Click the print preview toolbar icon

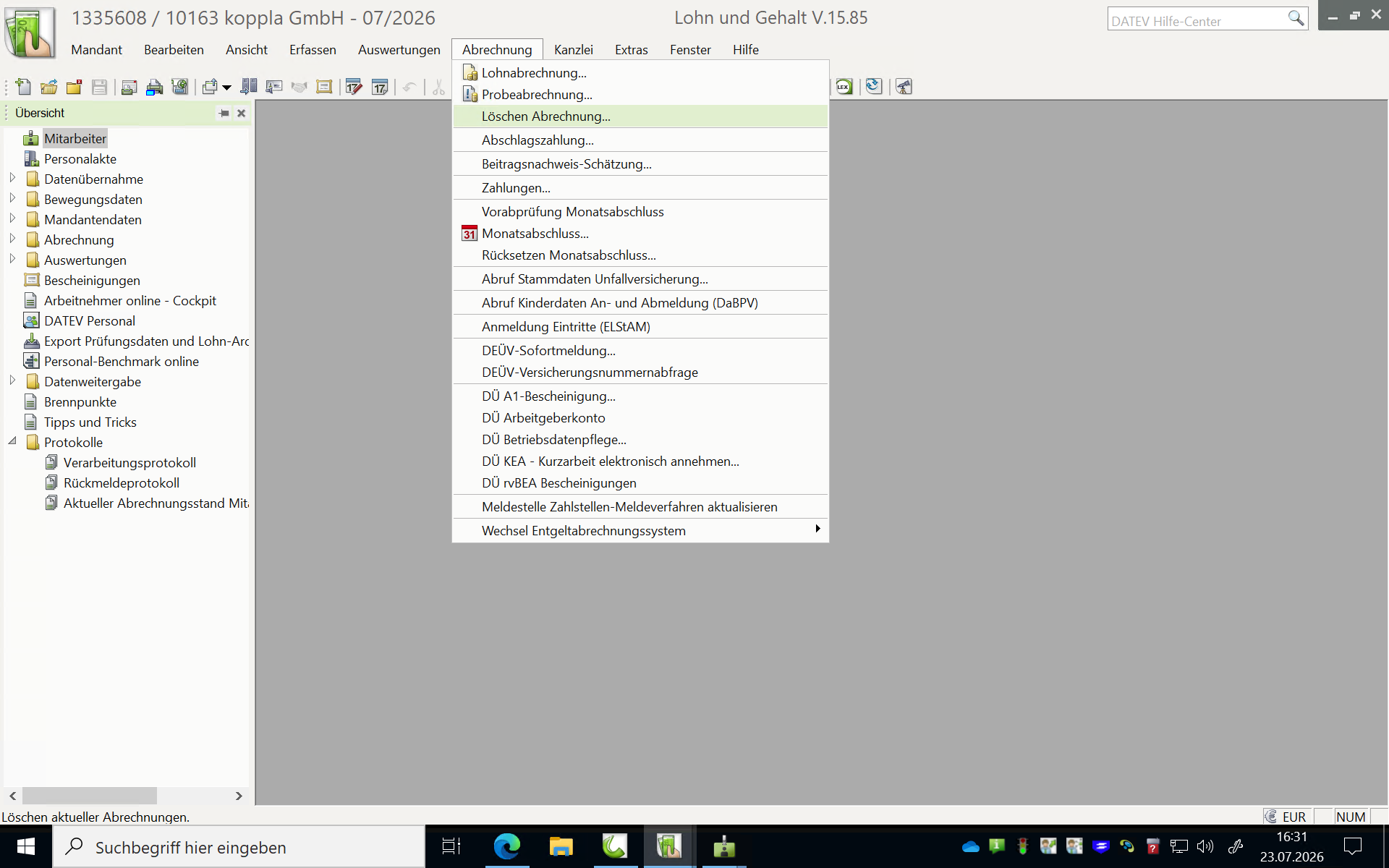coord(129,87)
